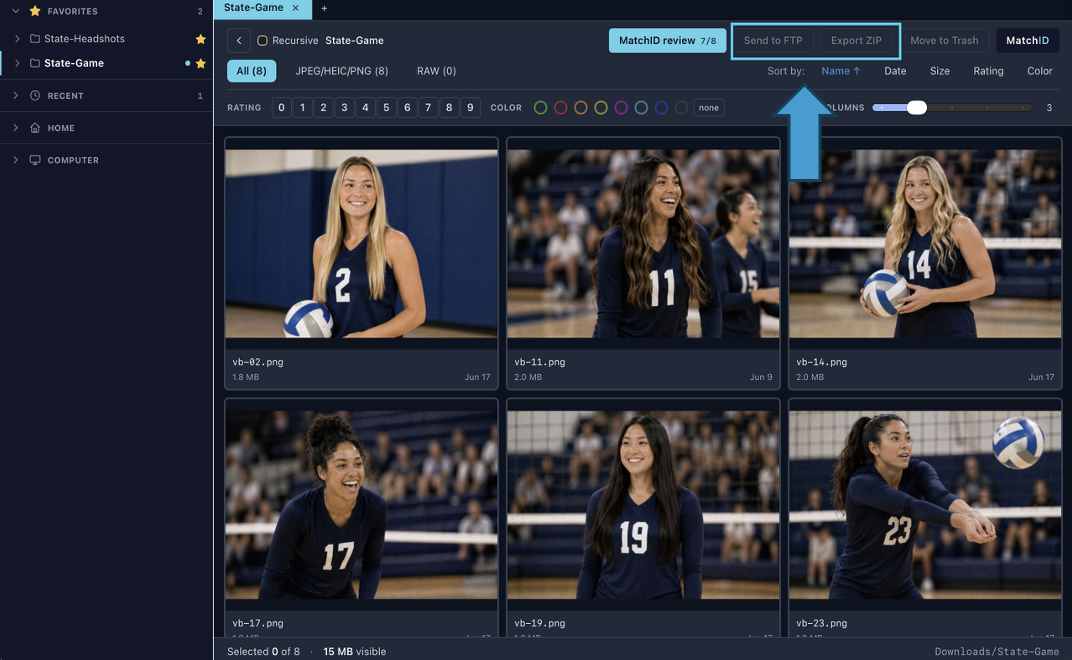This screenshot has width=1072, height=660.
Task: Select the JPEG/HEIC/PNG (8) filter tab
Action: (x=342, y=71)
